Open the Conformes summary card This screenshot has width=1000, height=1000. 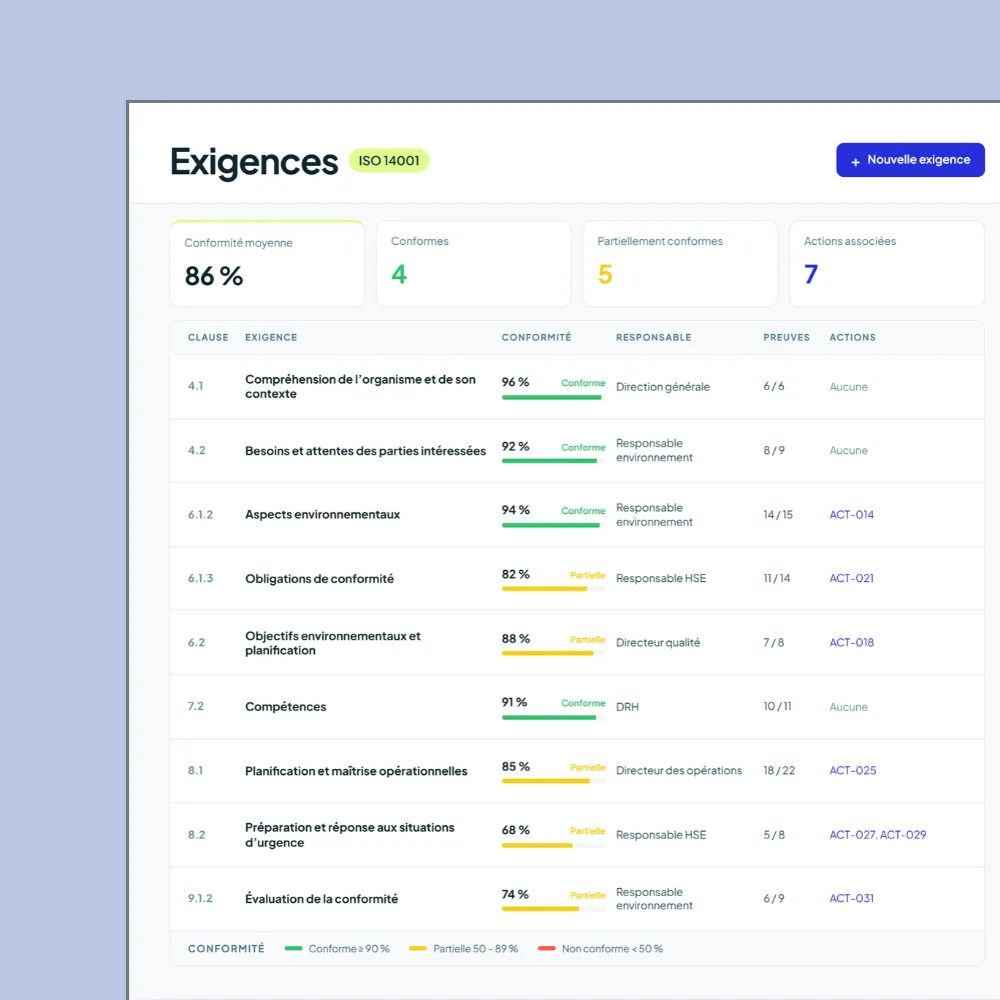pyautogui.click(x=474, y=263)
